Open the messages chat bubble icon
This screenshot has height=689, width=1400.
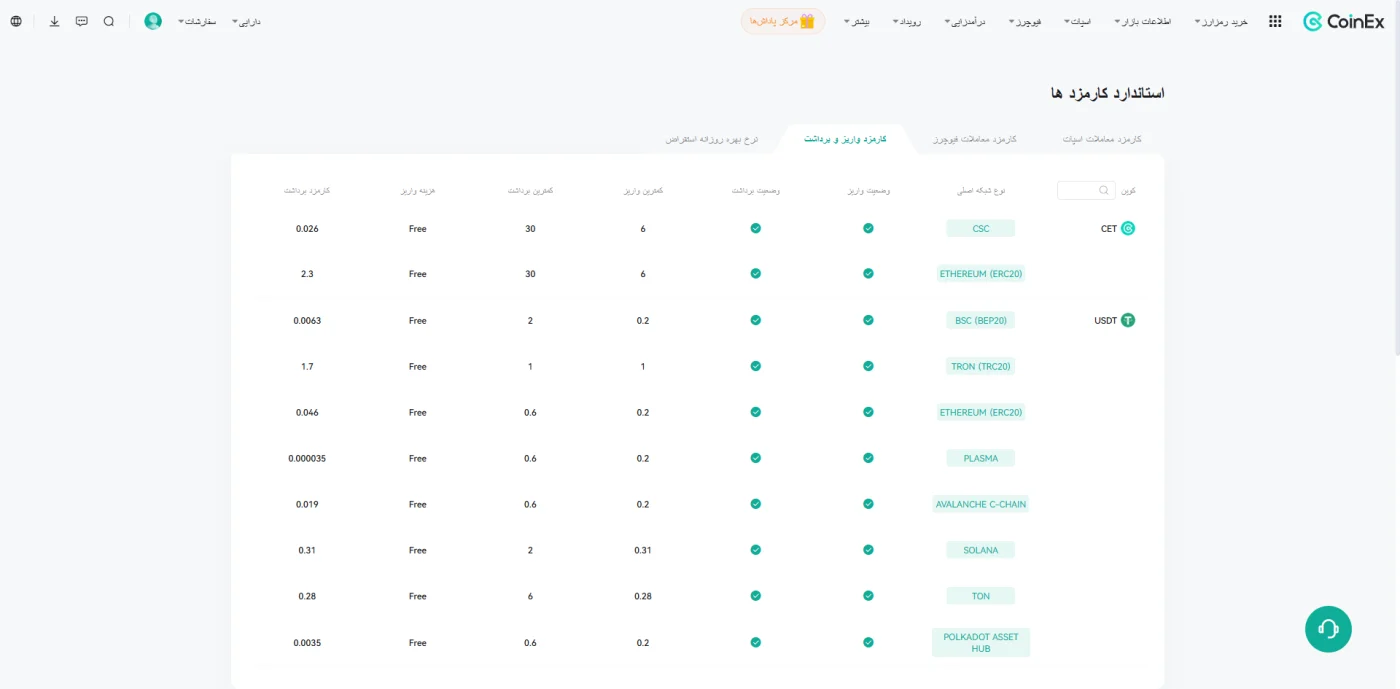coord(82,21)
